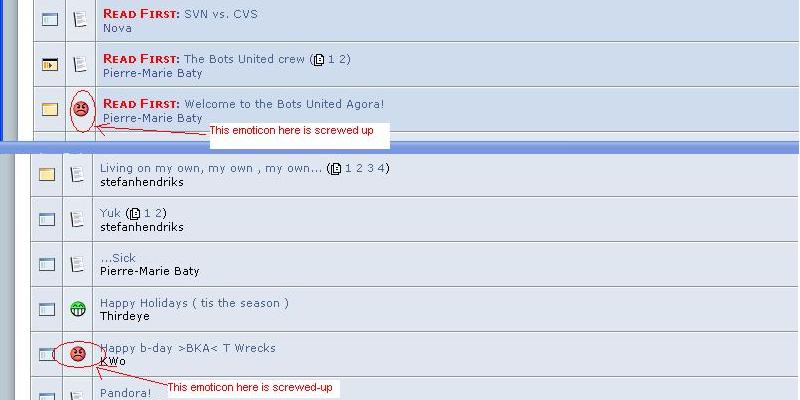This screenshot has width=800, height=400.
Task: Click status icon for Bots United crew thread
Action: [49, 65]
